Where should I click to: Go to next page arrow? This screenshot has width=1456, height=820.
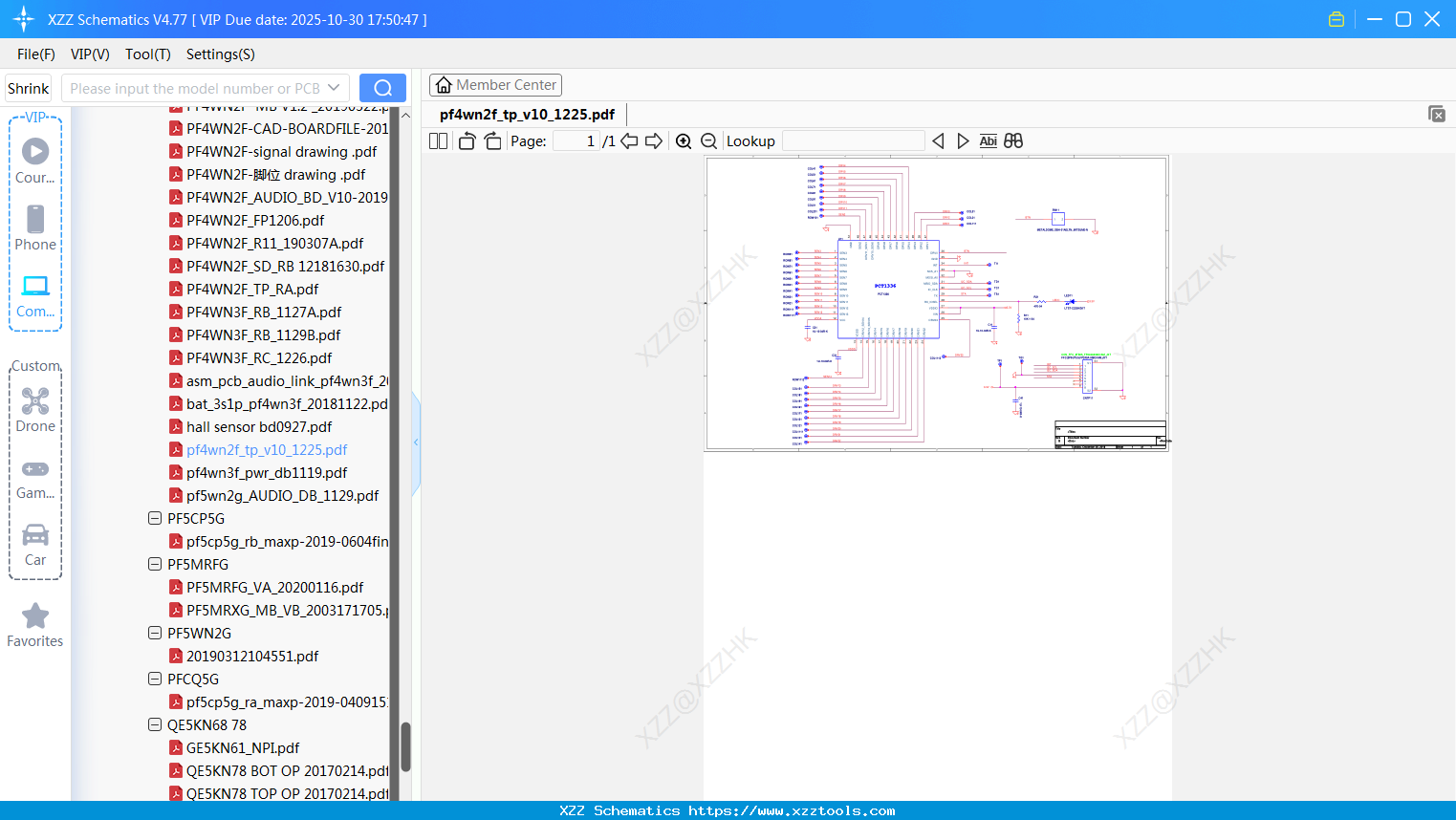[654, 140]
